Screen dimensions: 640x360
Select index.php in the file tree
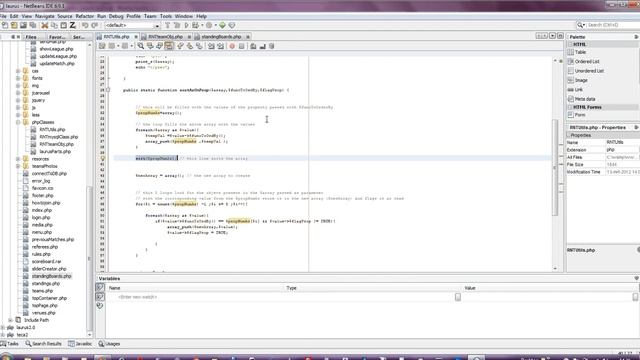[x=42, y=210]
